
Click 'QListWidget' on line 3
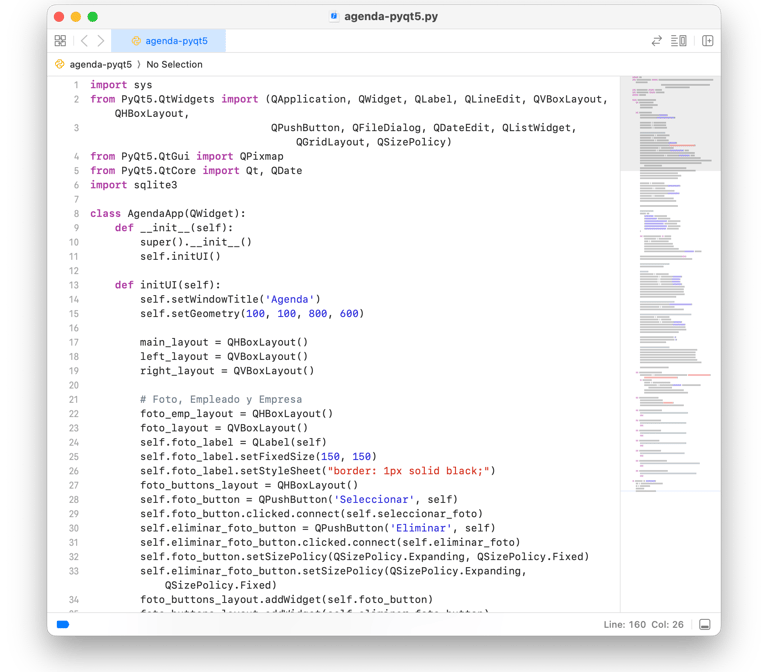pos(536,128)
